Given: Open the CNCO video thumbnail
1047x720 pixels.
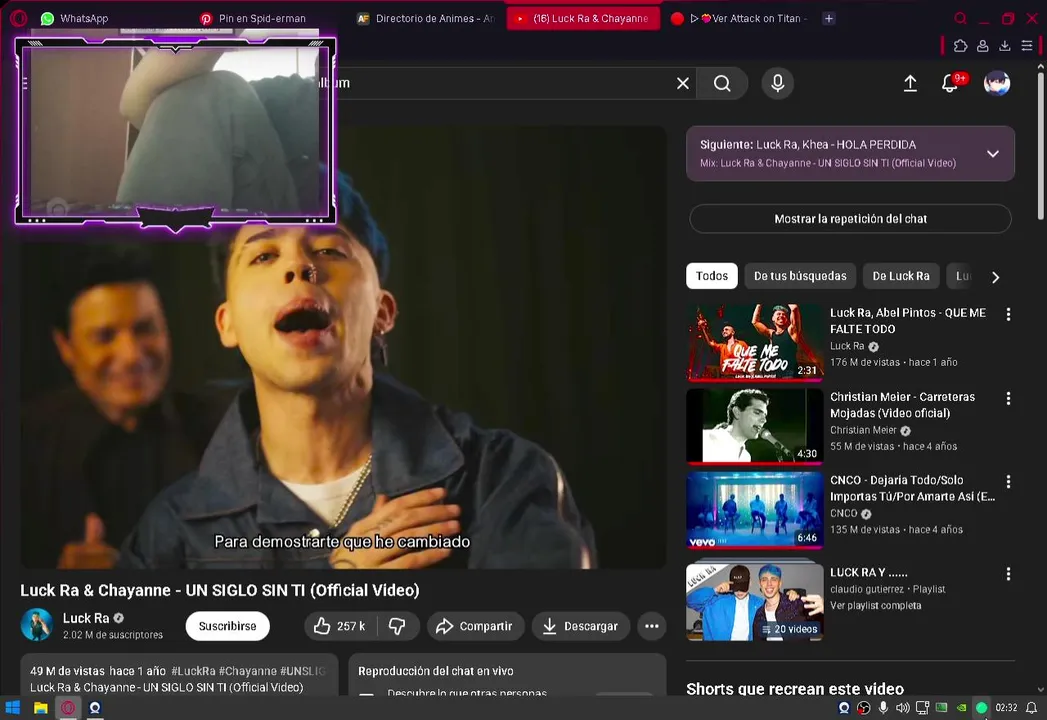Looking at the screenshot, I should click(755, 510).
